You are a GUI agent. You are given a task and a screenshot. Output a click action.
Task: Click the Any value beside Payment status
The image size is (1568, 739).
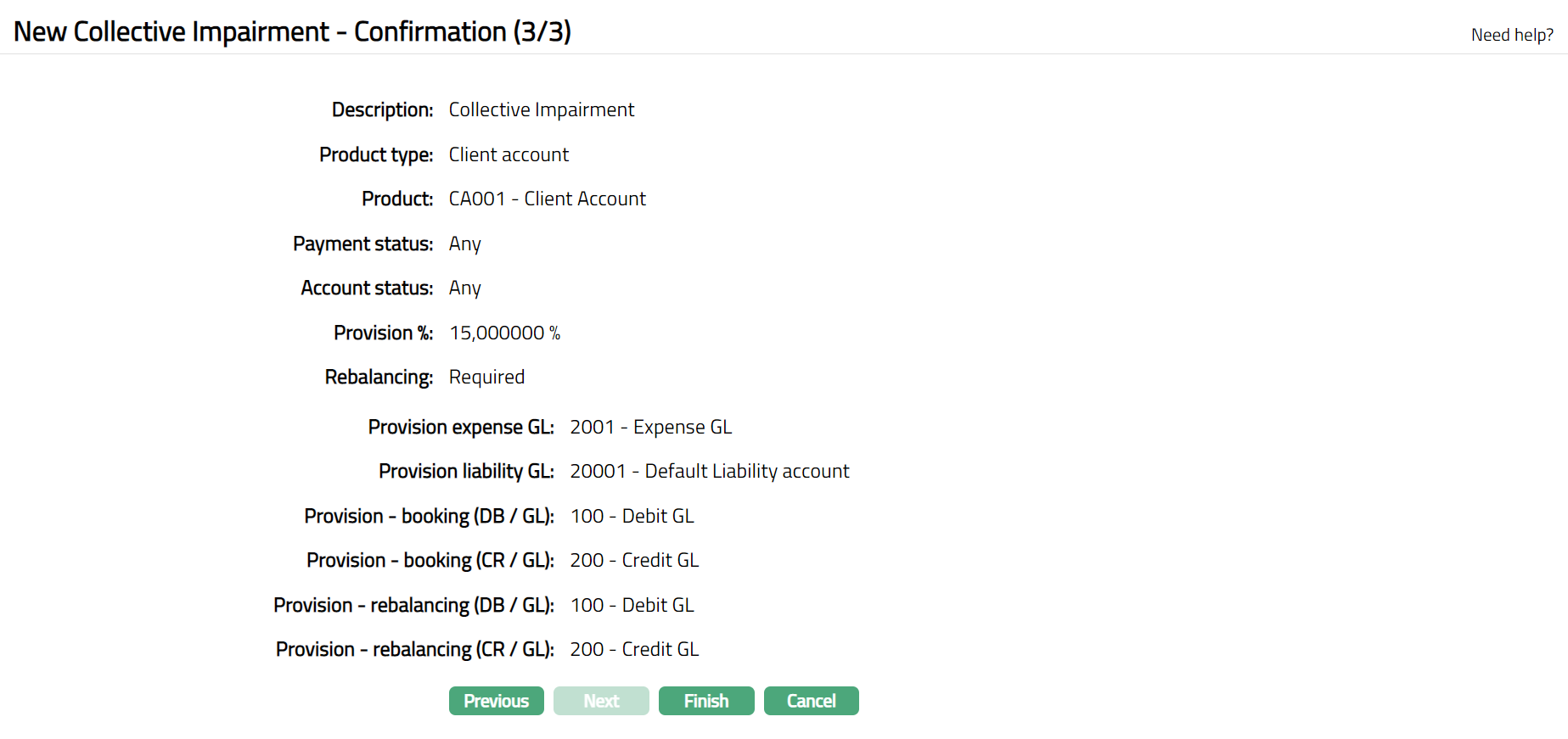point(464,244)
